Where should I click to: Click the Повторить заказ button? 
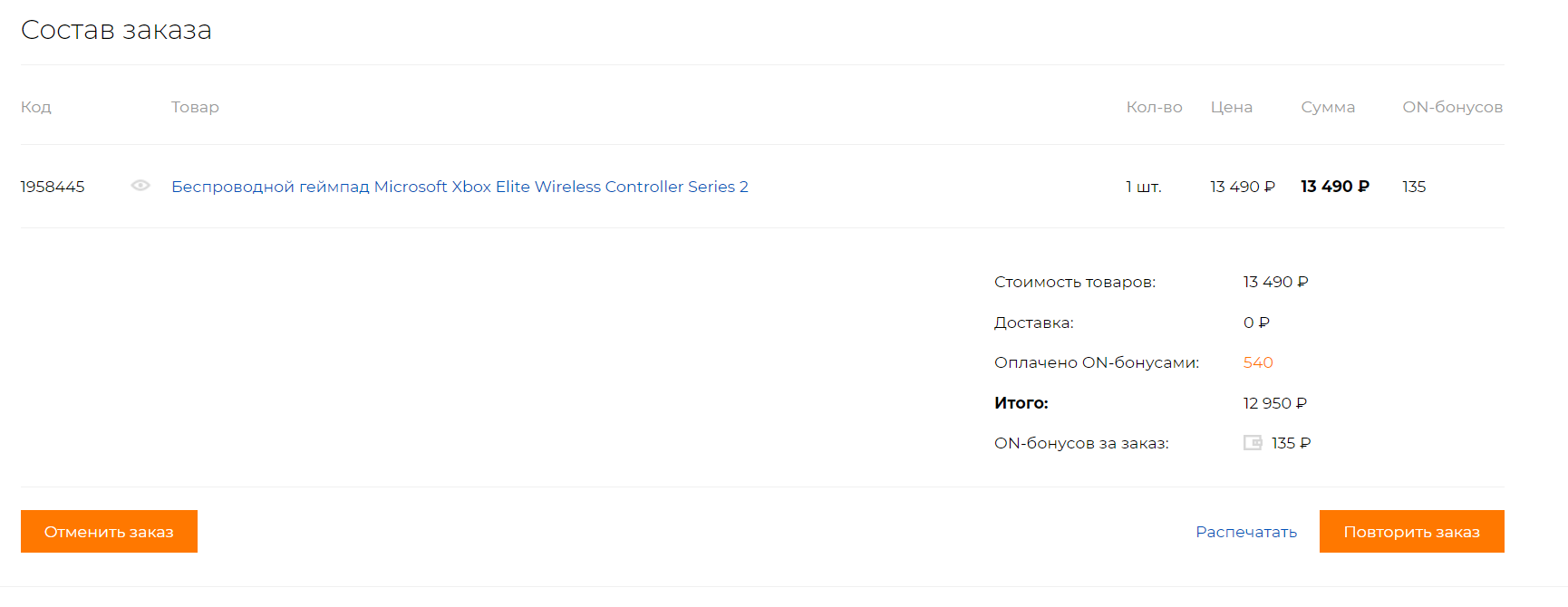click(1411, 532)
